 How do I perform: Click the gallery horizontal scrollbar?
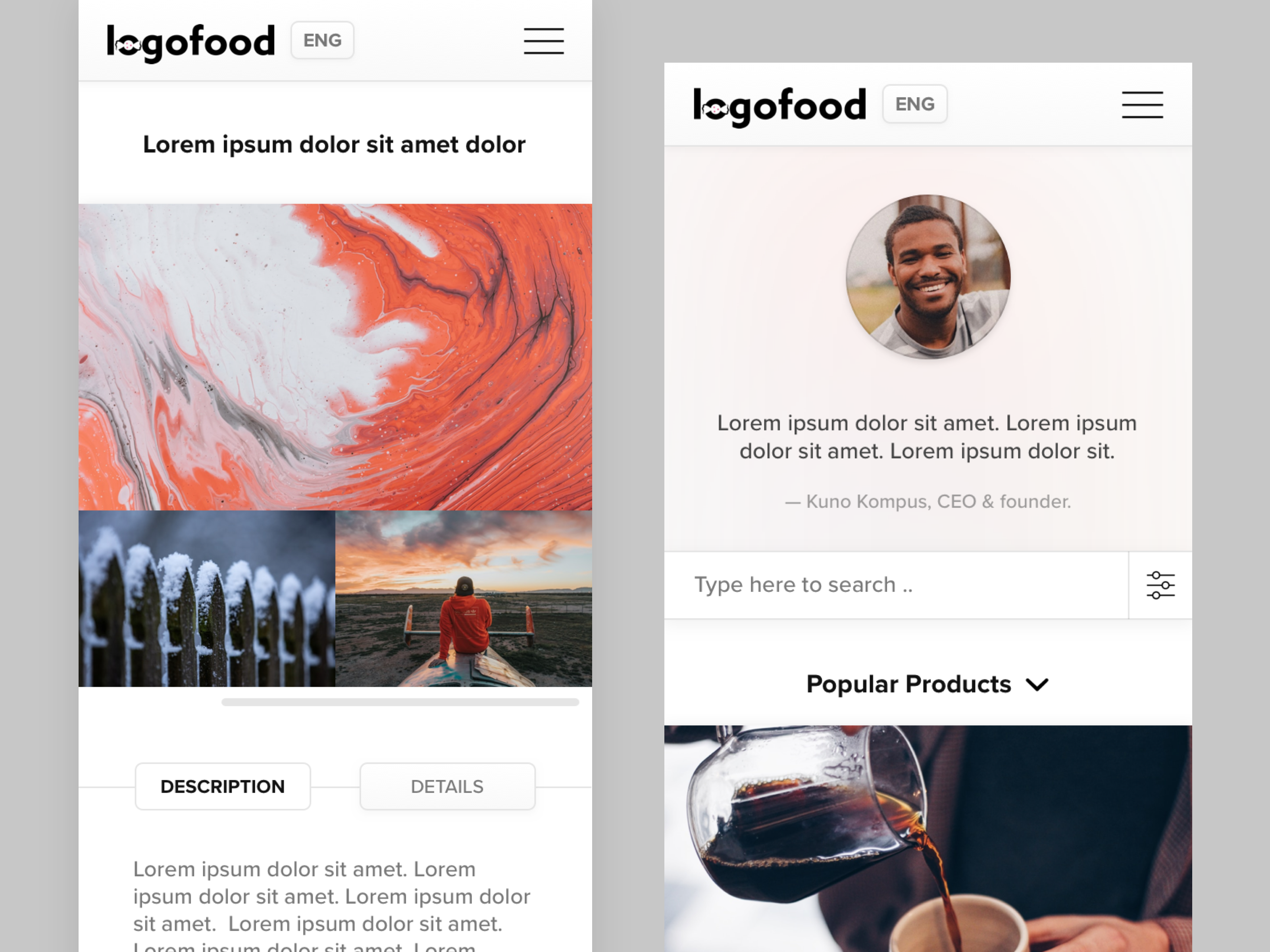tap(400, 702)
